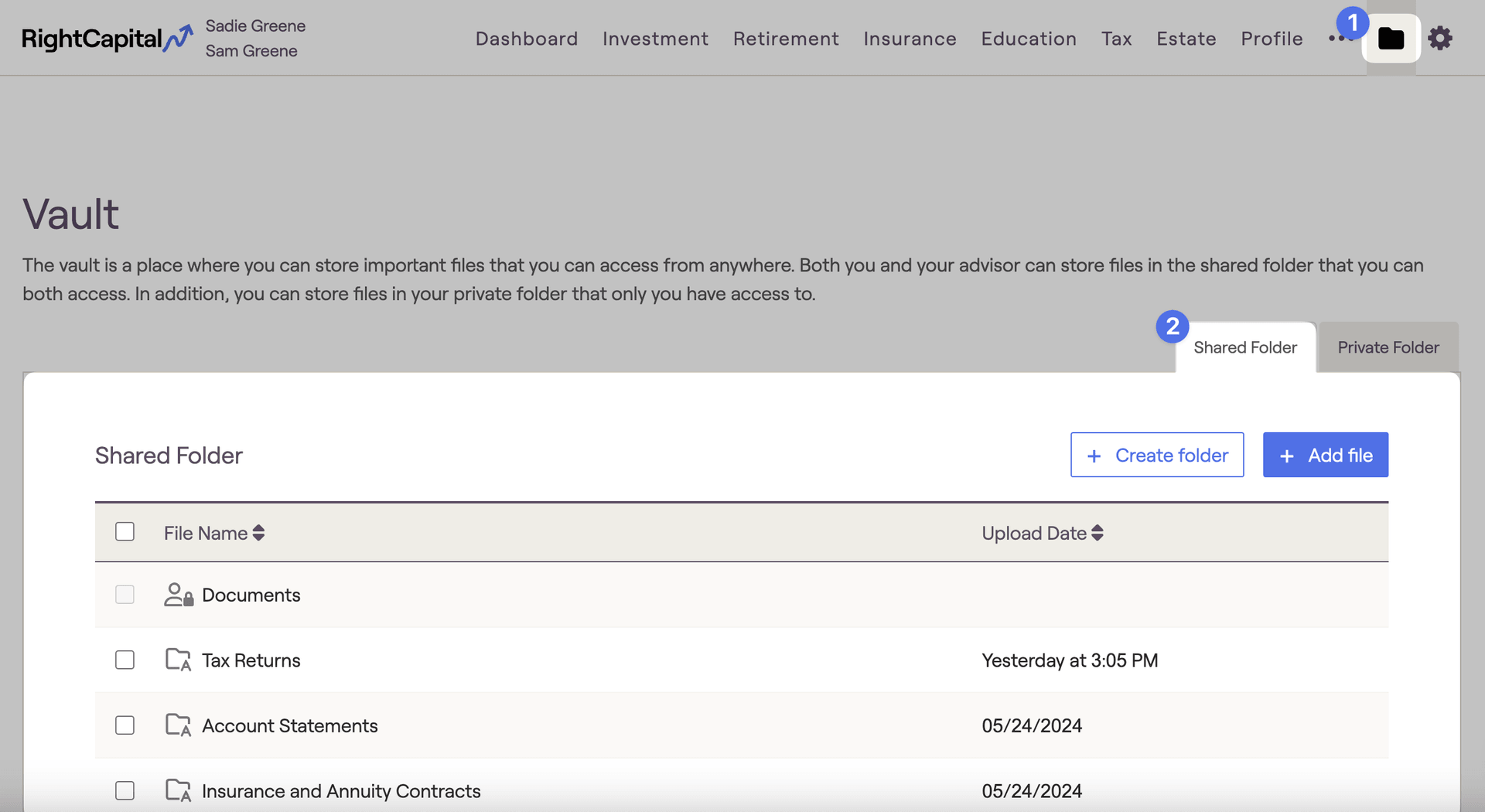Click the Add file button
Screen dimensions: 1485x812
coord(1325,455)
